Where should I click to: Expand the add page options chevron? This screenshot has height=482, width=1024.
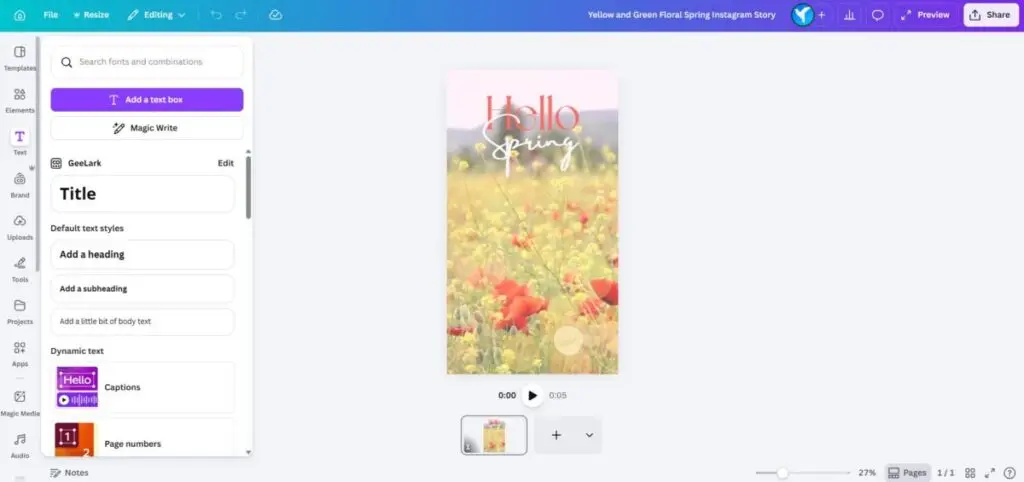point(589,435)
